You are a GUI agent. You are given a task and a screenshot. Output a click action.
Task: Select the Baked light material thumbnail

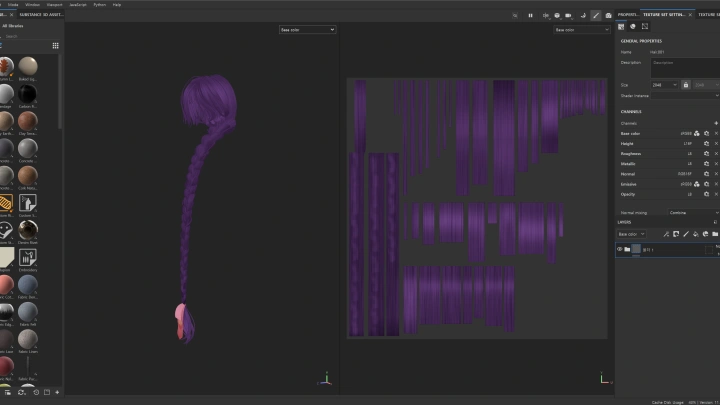(x=28, y=67)
